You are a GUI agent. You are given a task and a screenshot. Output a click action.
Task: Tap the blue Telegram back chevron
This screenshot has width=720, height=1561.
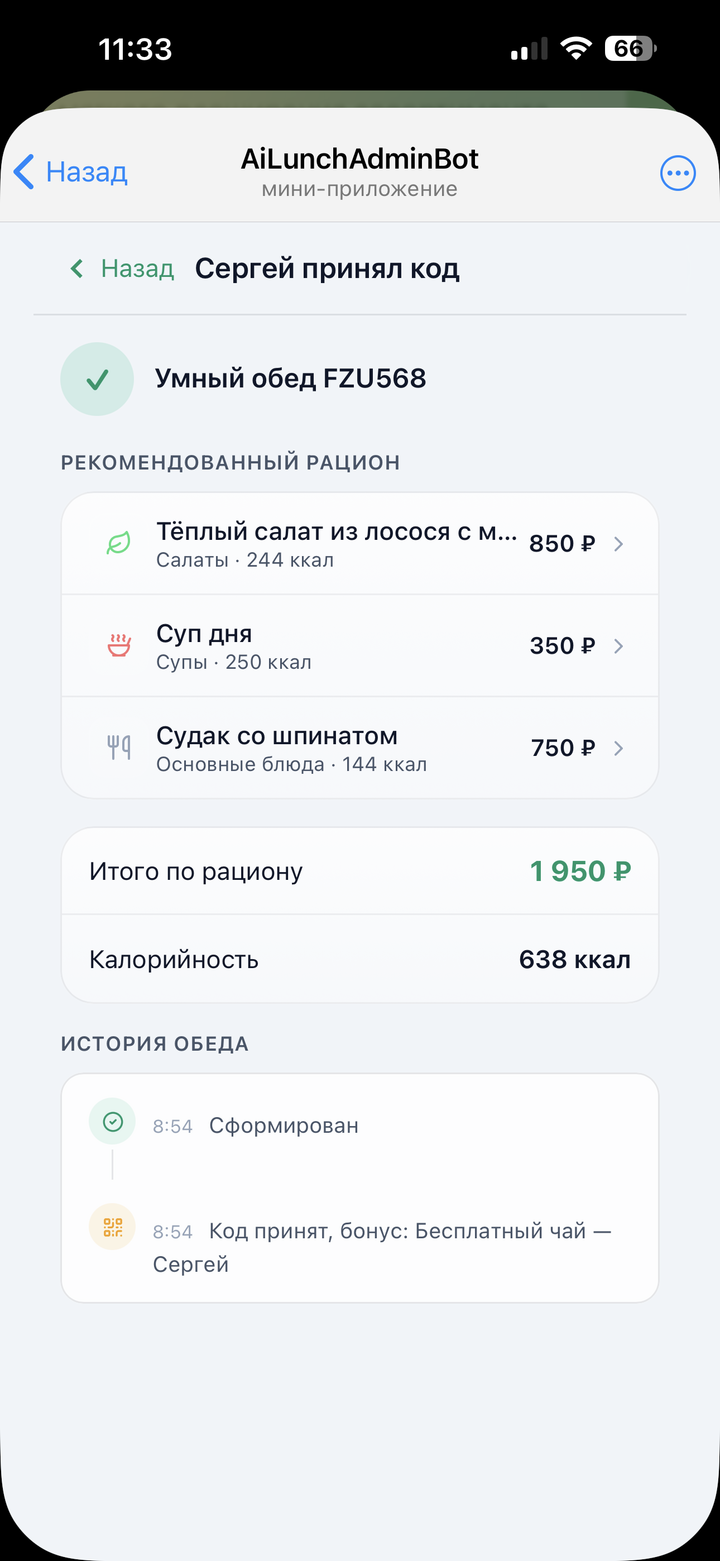[24, 172]
